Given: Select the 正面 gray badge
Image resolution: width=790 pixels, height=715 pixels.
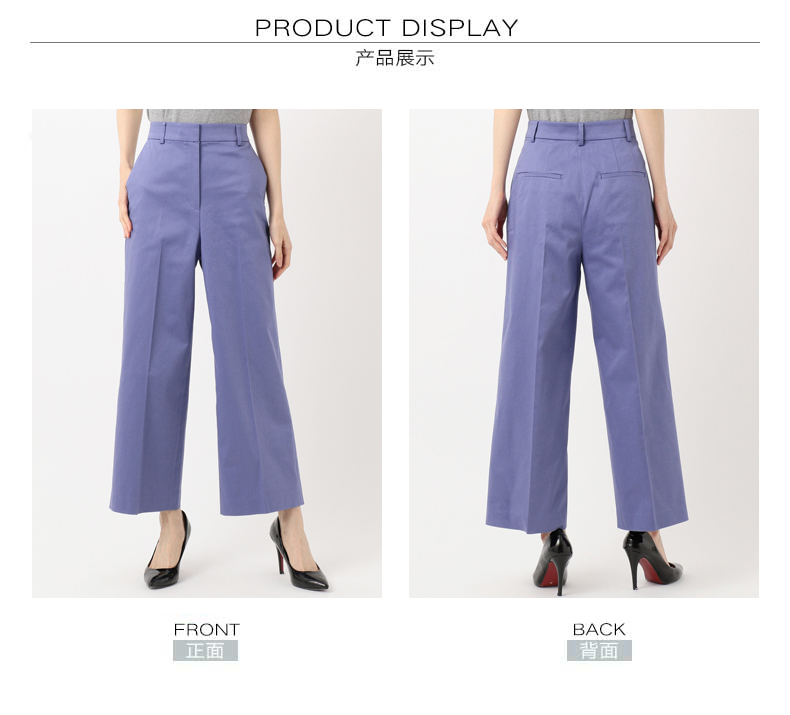Looking at the screenshot, I should [x=206, y=651].
